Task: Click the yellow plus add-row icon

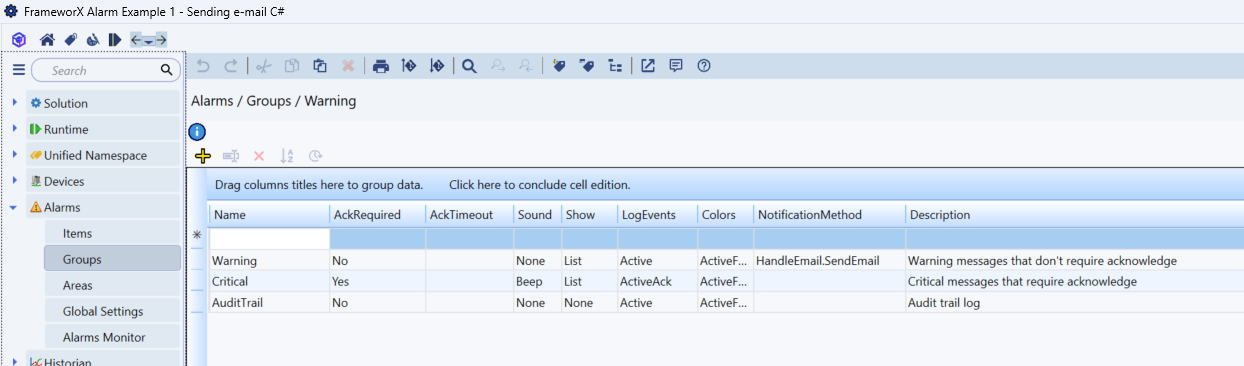Action: 203,156
